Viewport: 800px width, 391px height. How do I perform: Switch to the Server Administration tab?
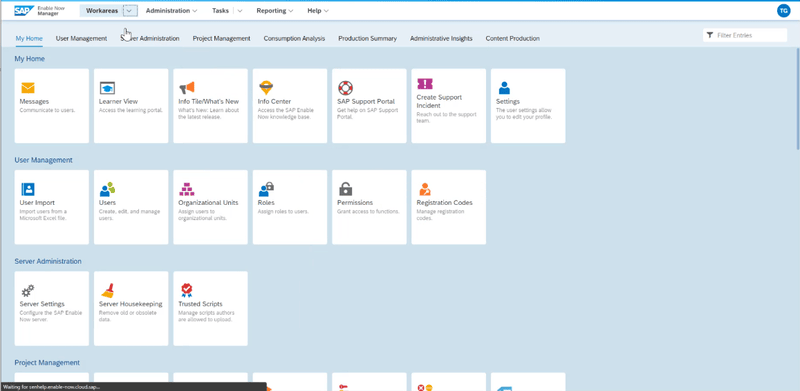(150, 38)
